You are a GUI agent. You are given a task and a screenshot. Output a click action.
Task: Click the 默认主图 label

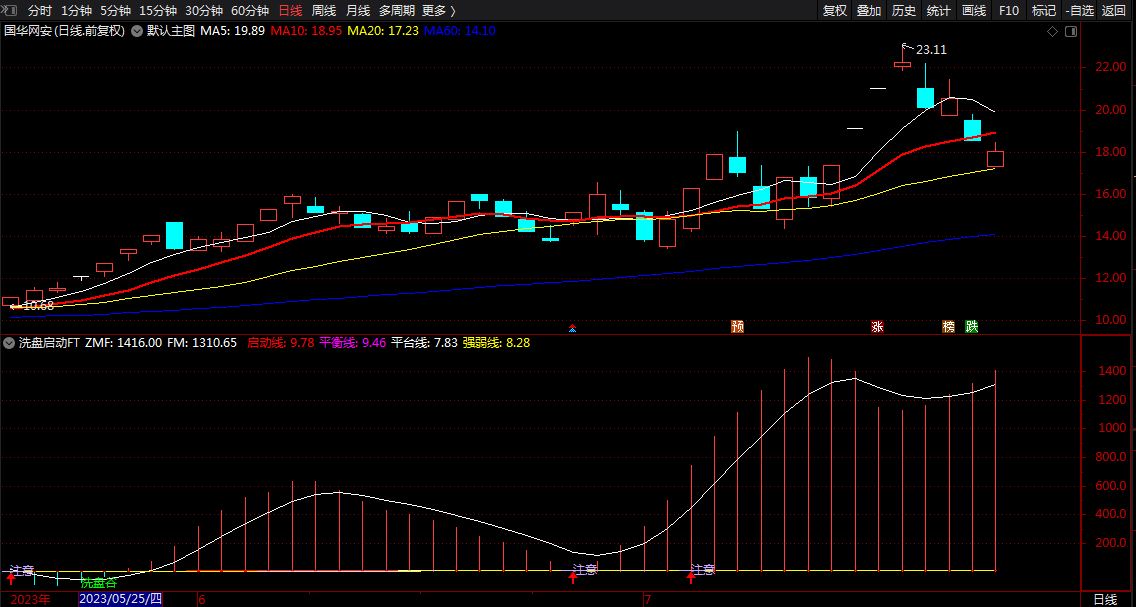(x=171, y=31)
